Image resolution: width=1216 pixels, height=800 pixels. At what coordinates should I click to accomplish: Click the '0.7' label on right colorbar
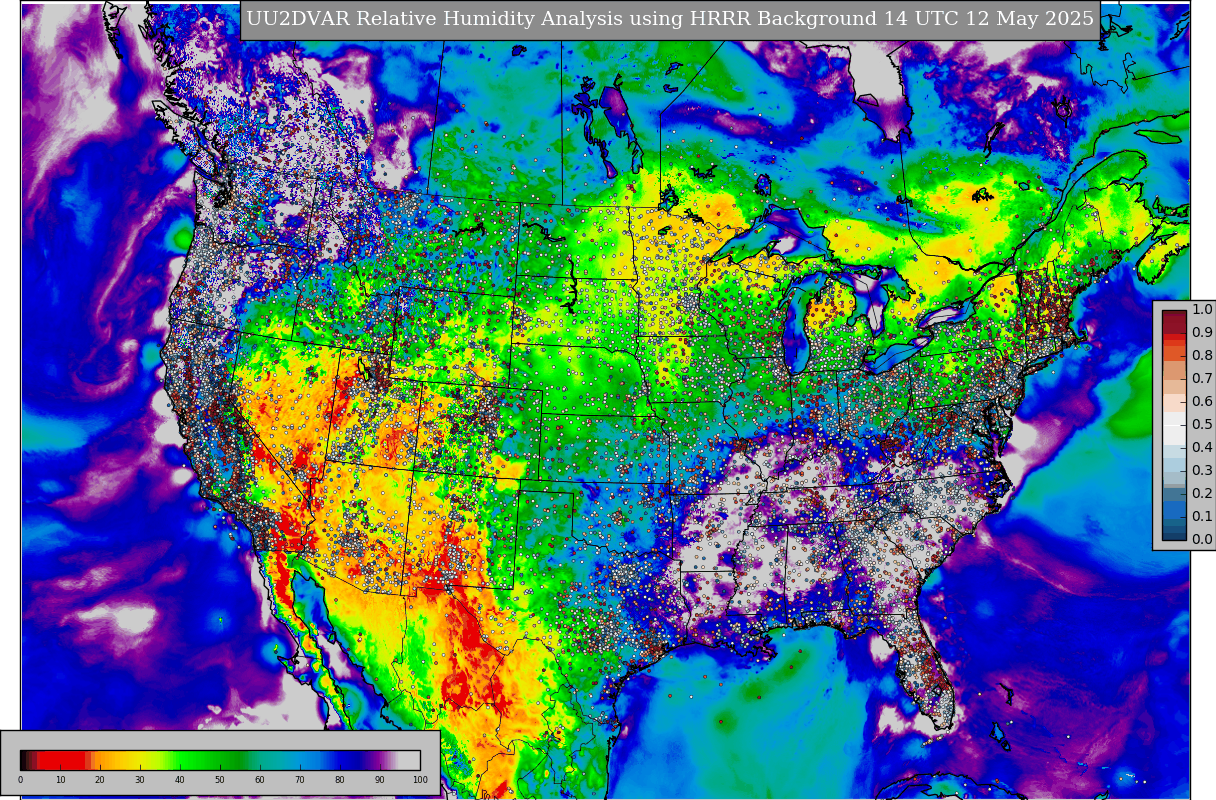tap(1202, 378)
